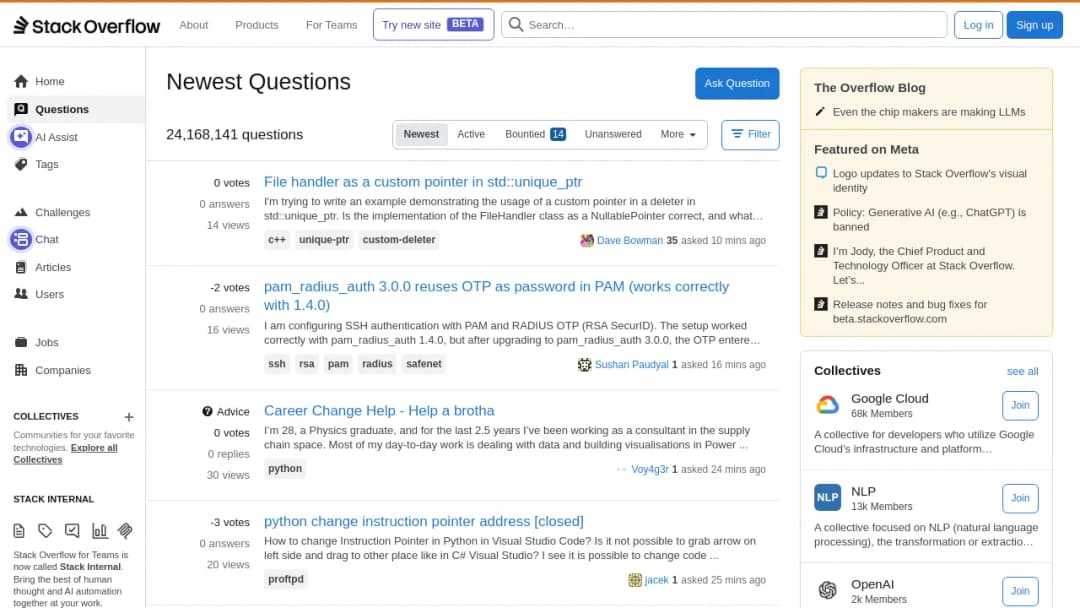
Task: Open the pam_radius_auth 3.0.0 question
Action: click(496, 295)
